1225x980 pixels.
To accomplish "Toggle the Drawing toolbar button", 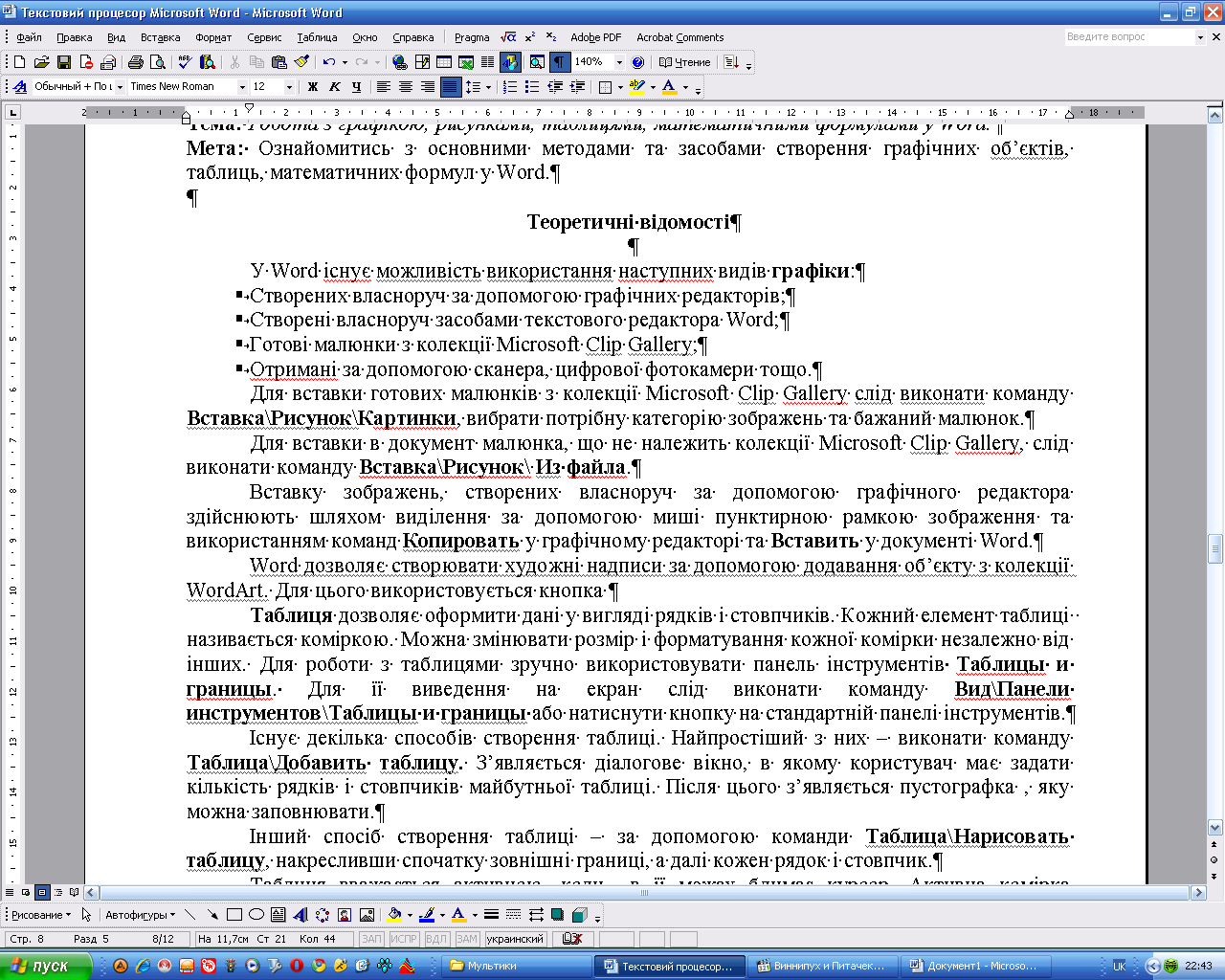I will [x=510, y=62].
